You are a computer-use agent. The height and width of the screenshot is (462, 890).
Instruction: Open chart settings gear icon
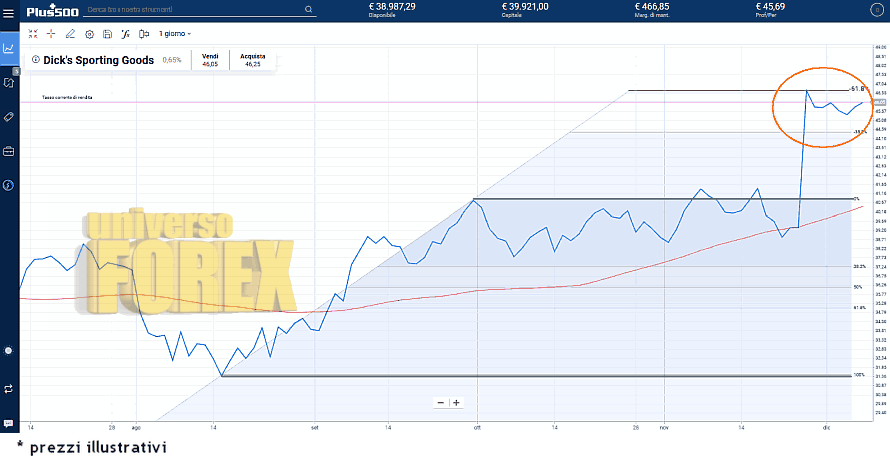tap(89, 33)
